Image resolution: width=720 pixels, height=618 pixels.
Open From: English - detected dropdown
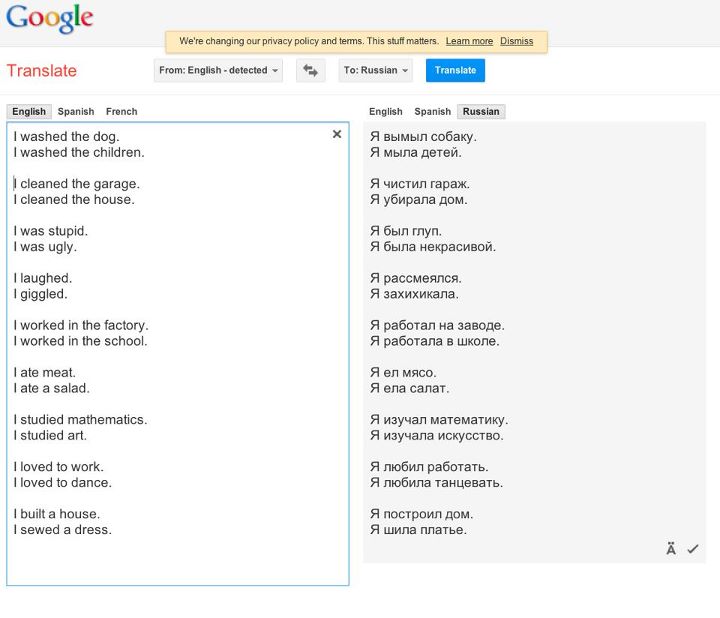click(218, 71)
